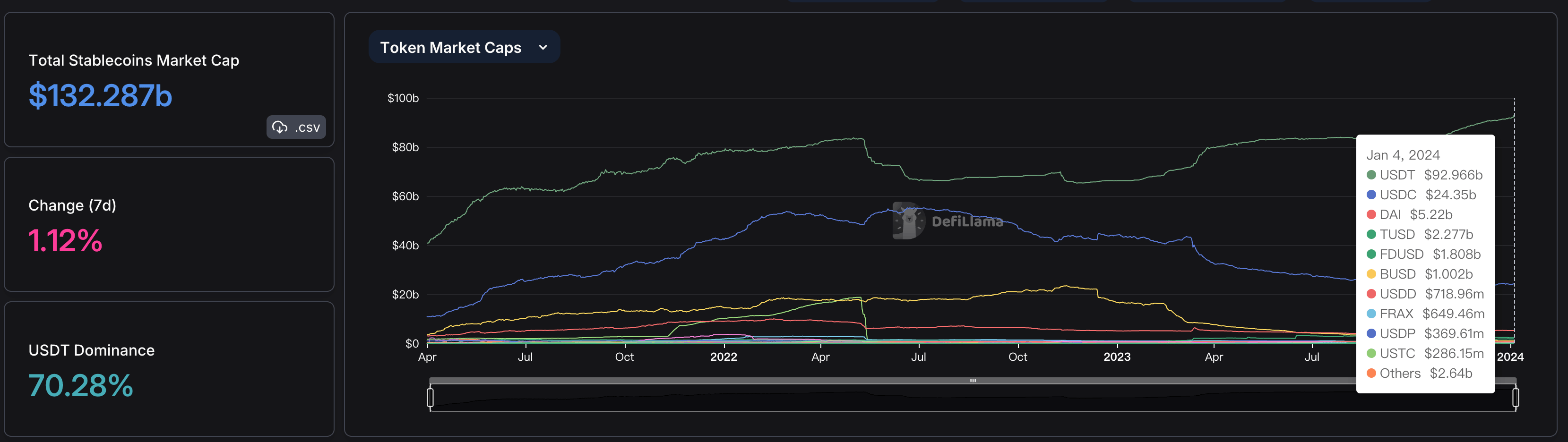
Task: Click the yellow BUSD dot in the tooltip
Action: (x=1371, y=274)
